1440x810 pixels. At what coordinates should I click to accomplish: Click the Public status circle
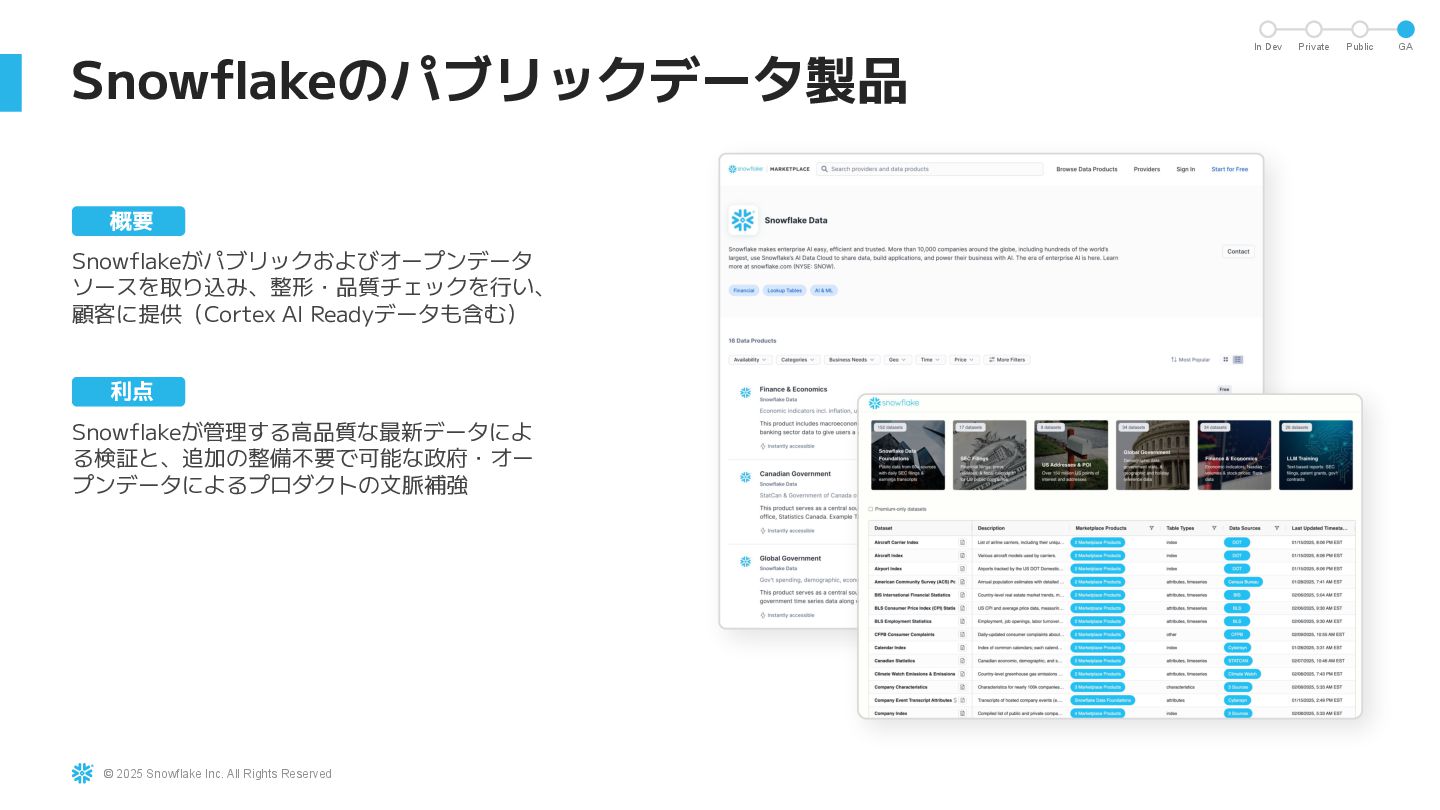click(1360, 29)
